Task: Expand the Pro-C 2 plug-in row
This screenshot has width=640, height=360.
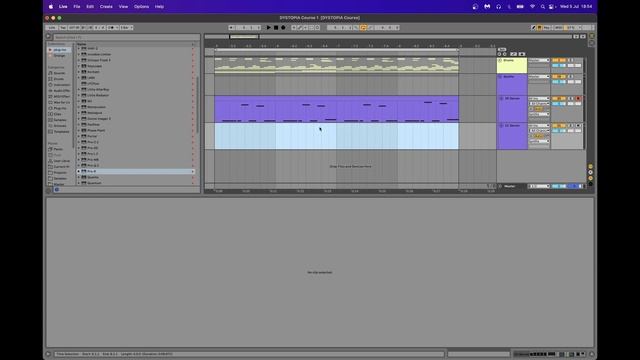Action: coord(79,142)
